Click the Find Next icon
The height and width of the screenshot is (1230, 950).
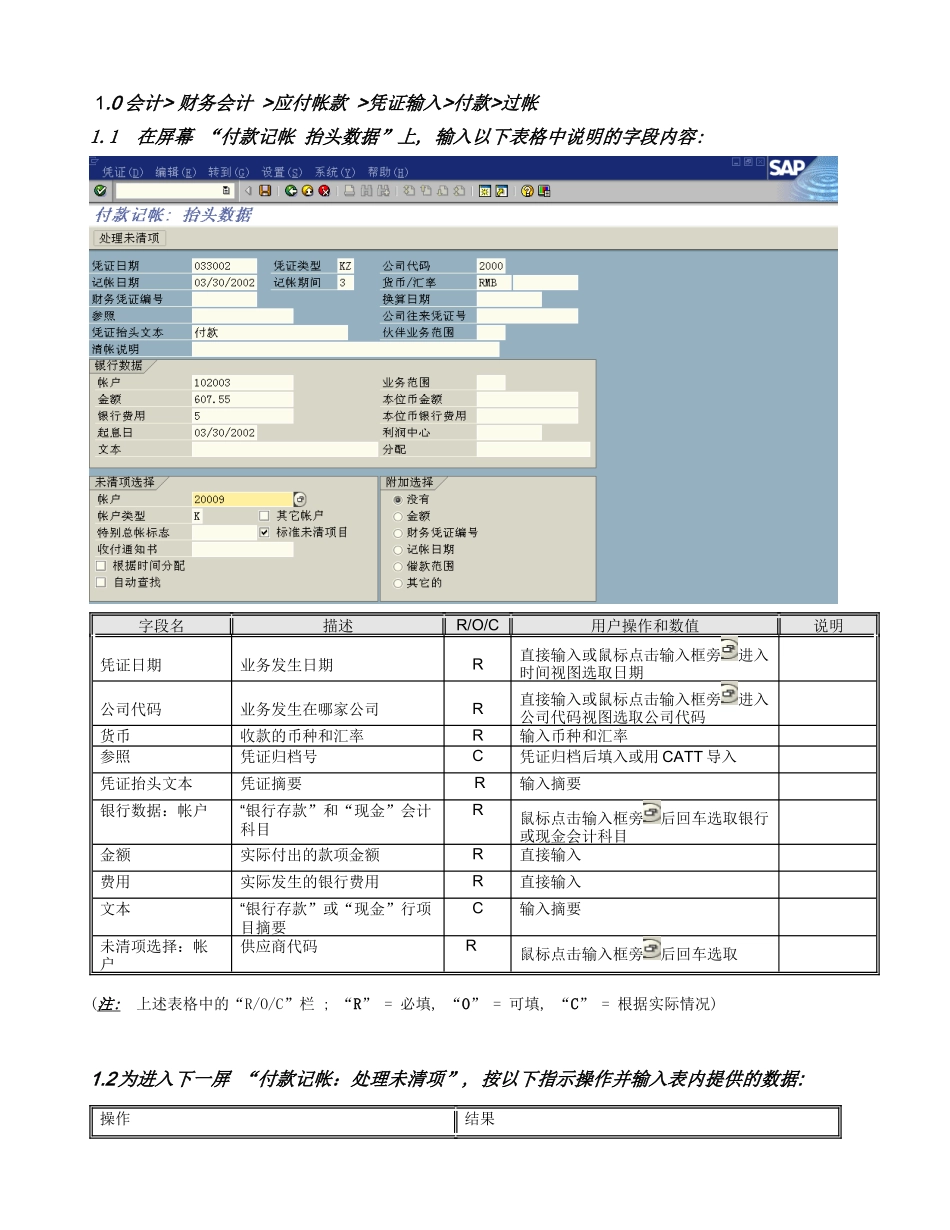pos(383,190)
